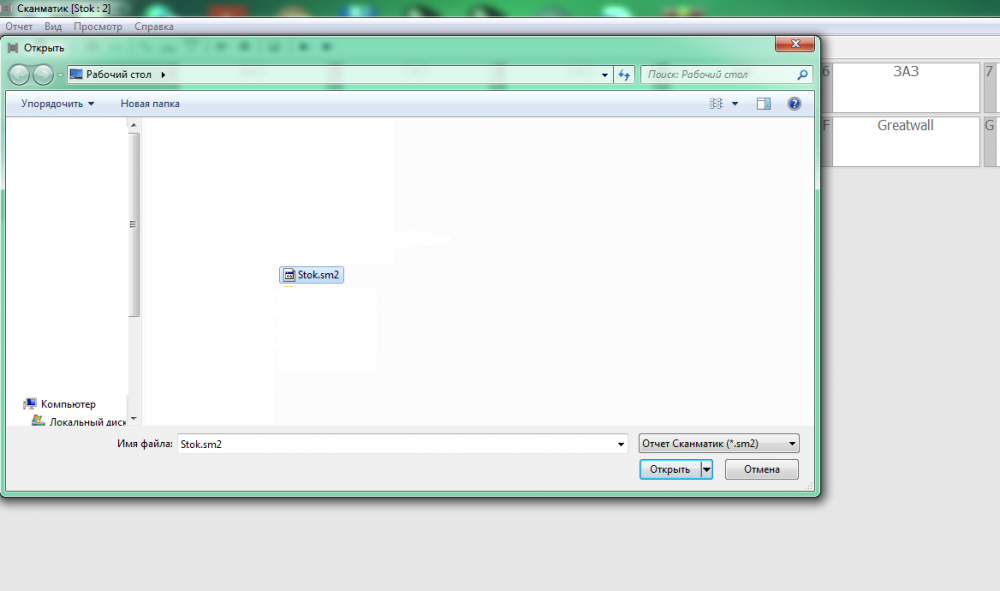
Task: Click the Back navigation arrow
Action: (x=19, y=75)
